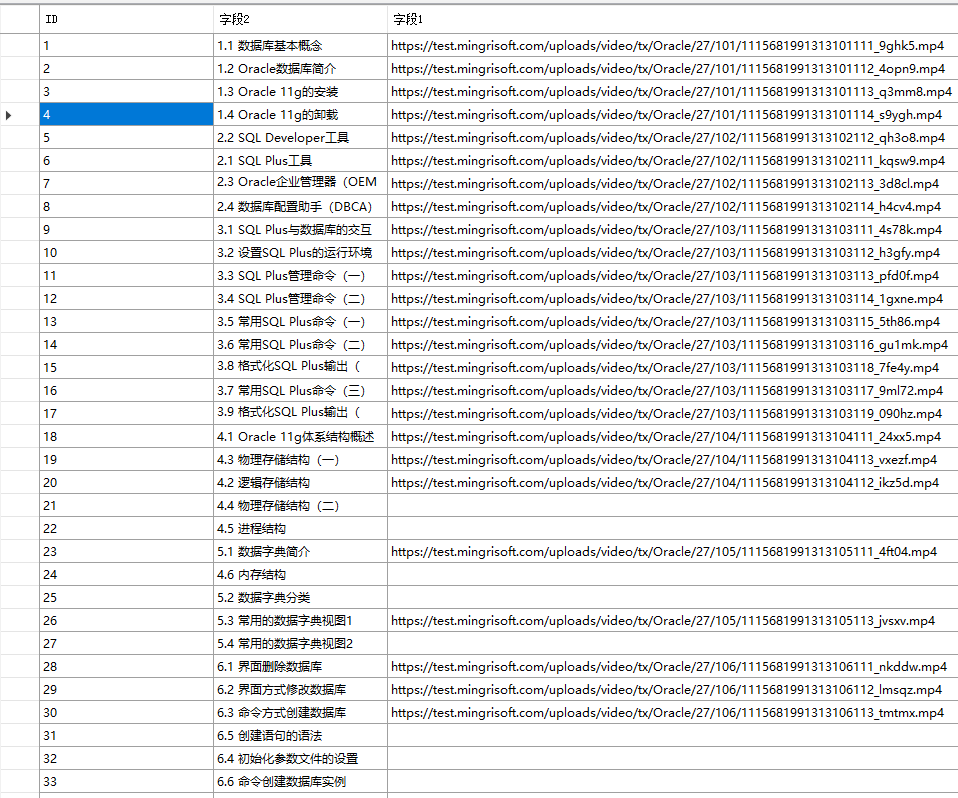The width and height of the screenshot is (958, 798).
Task: Select URL ending 106112_lmsqz.mp4
Action: tap(673, 690)
